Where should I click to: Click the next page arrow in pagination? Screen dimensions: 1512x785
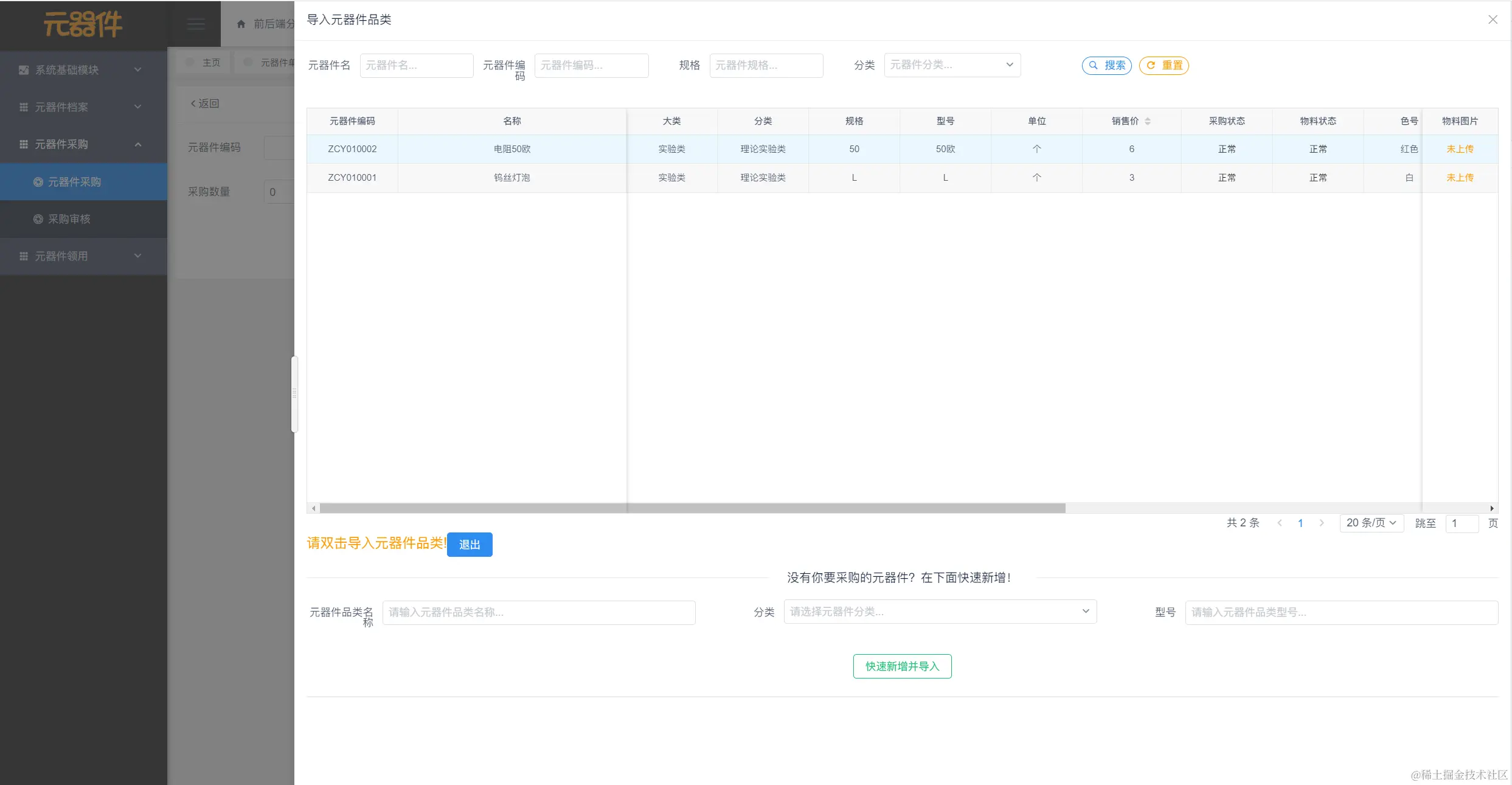[1322, 523]
